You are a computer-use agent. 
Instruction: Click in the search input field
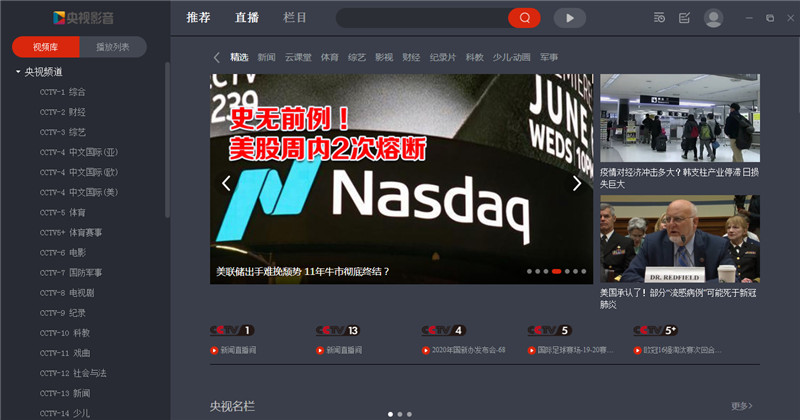tap(422, 18)
